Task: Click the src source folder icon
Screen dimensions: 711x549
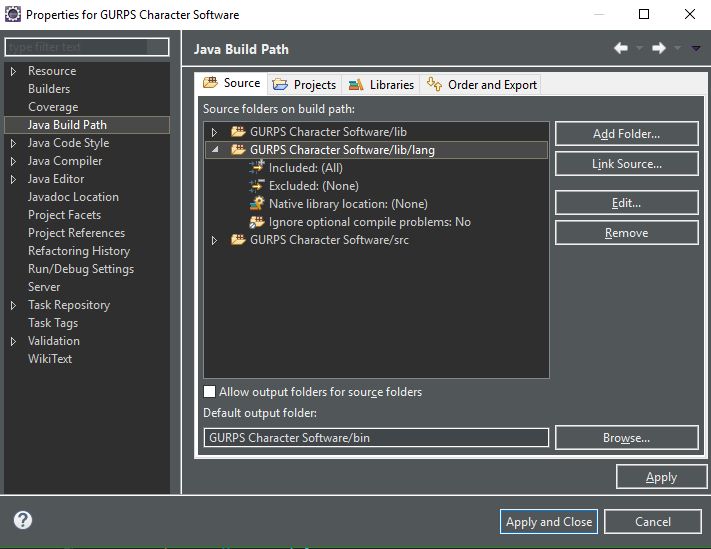Action: point(238,239)
